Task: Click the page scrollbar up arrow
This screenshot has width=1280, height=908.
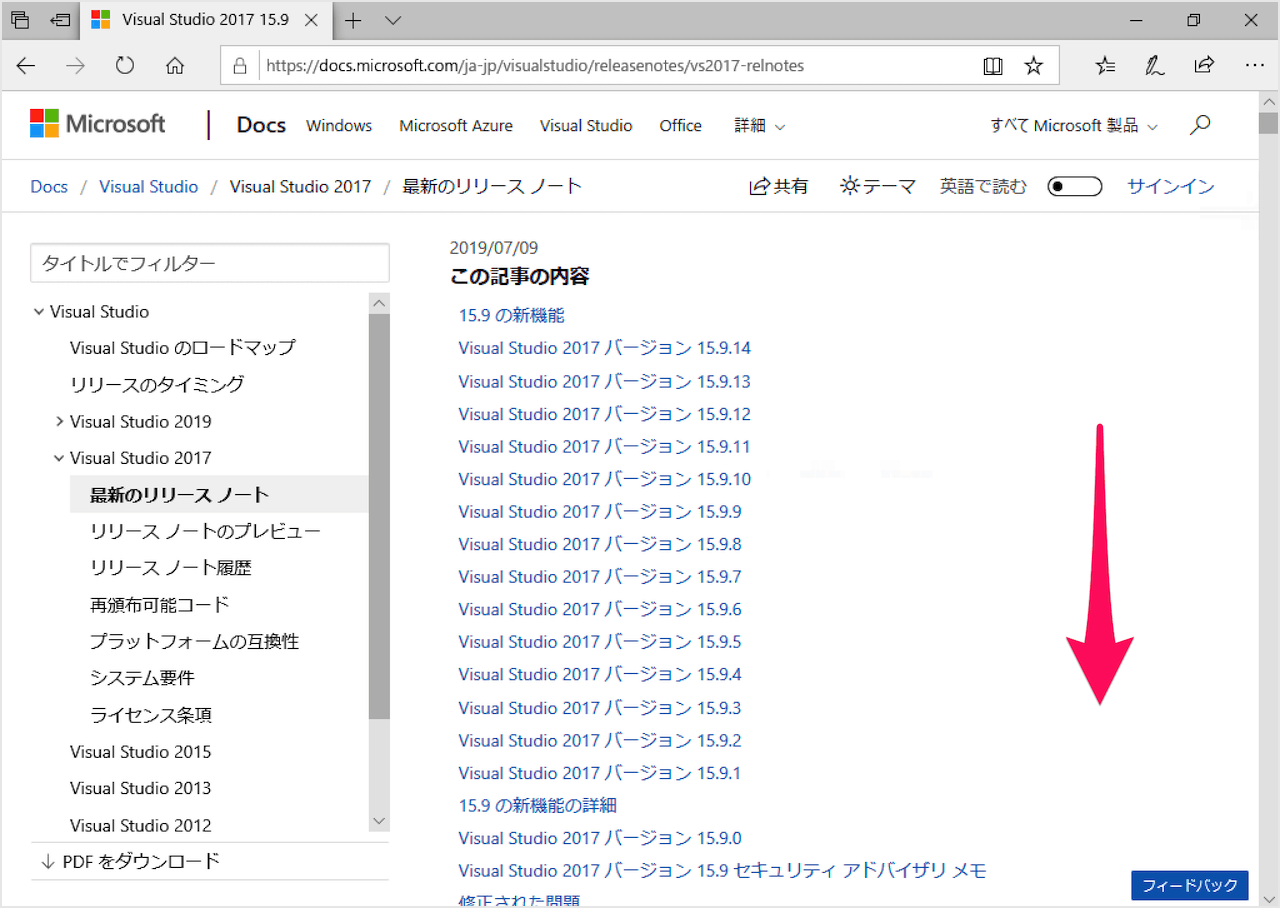Action: (1269, 102)
